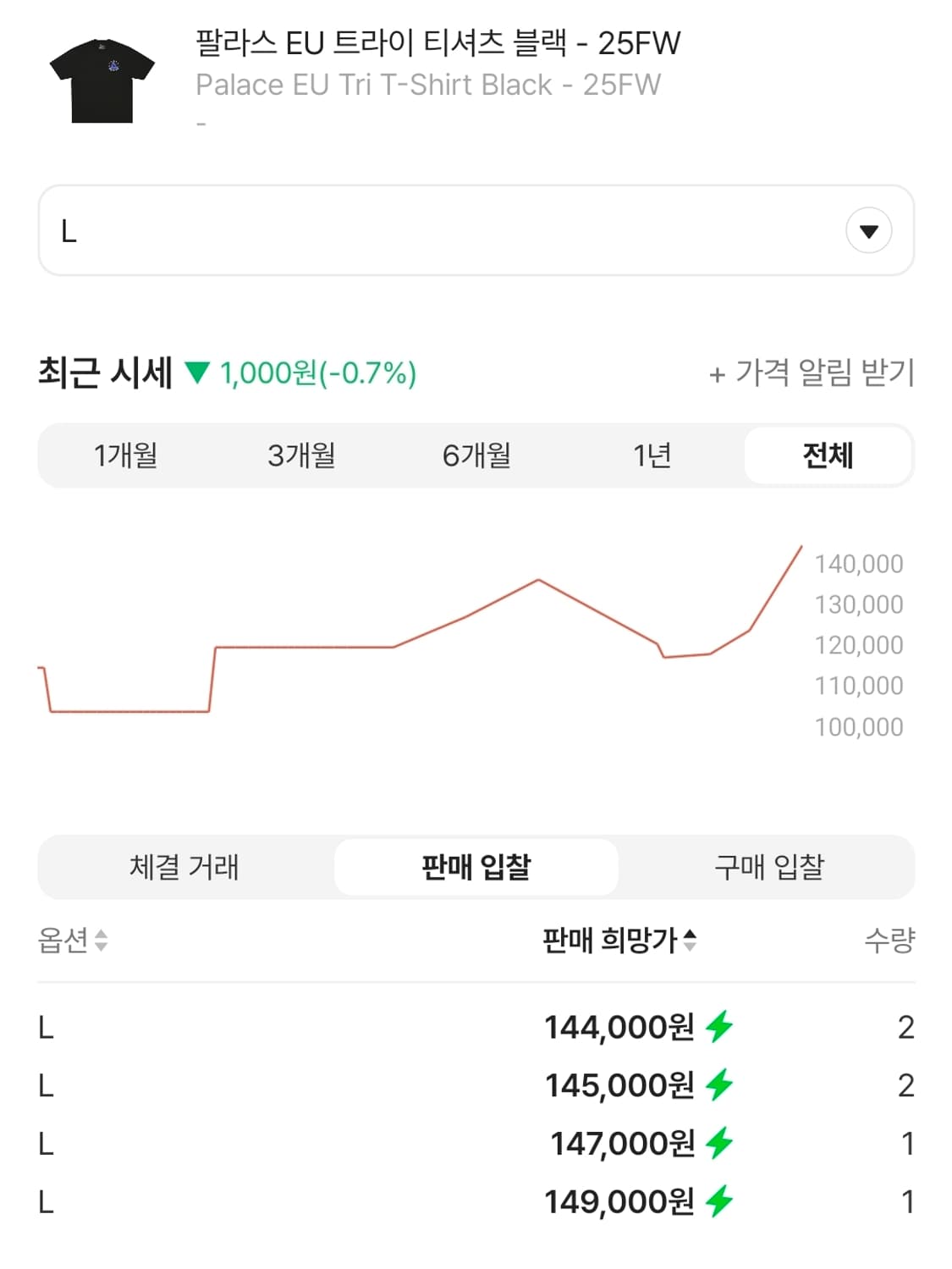Click the plus icon beside 가격 알림 받기
952x1269 pixels.
(716, 372)
